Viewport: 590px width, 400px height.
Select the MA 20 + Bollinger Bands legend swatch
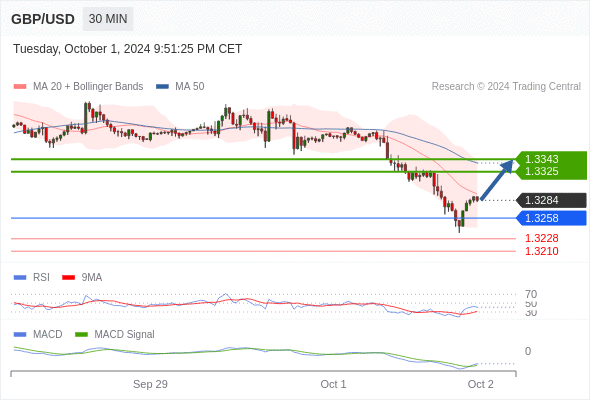[20, 87]
